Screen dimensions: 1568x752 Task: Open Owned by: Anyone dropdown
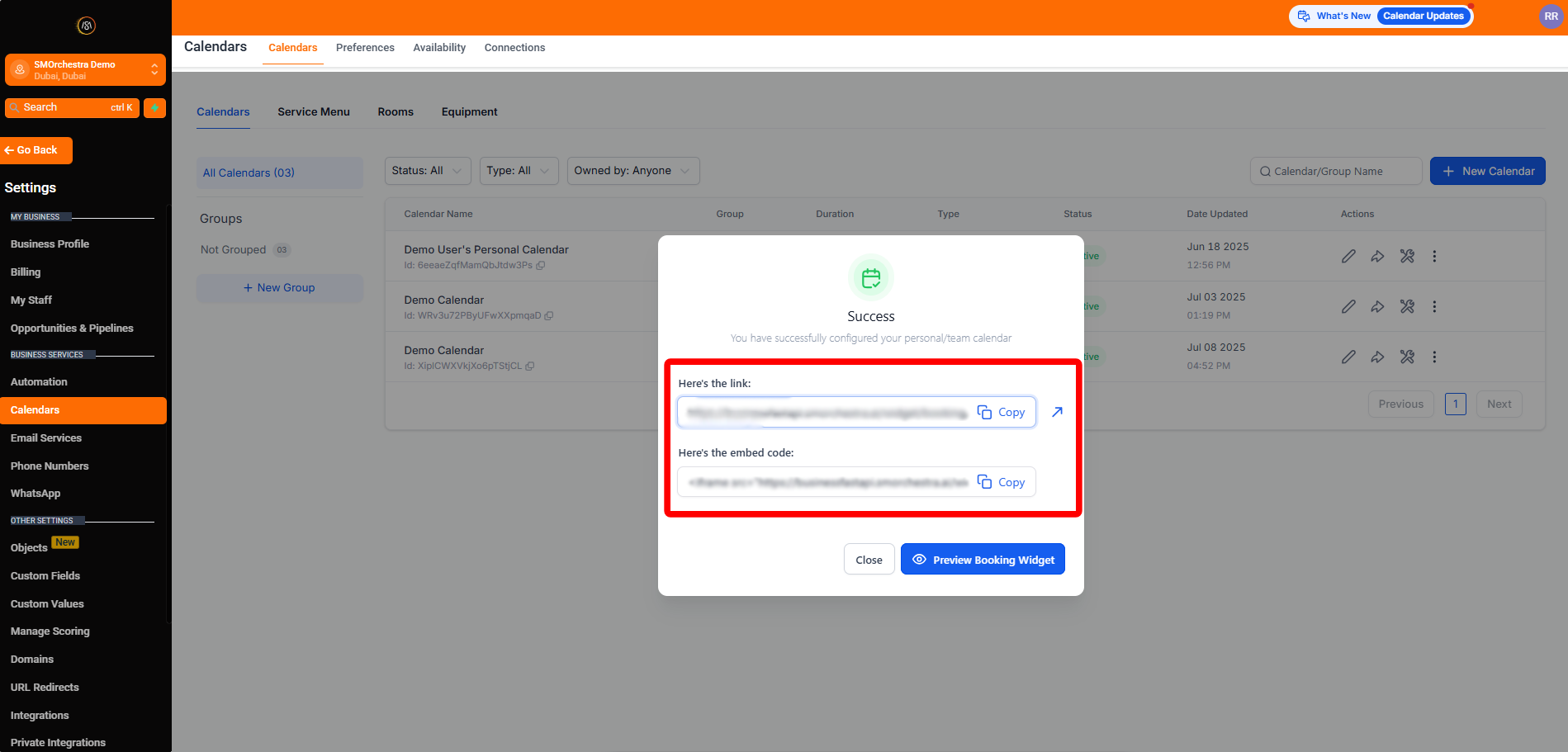[x=632, y=171]
